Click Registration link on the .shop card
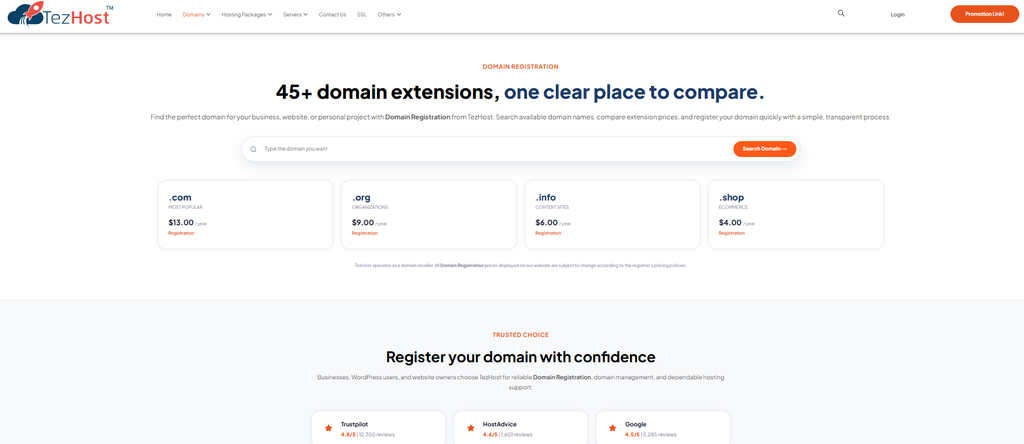 [x=731, y=233]
